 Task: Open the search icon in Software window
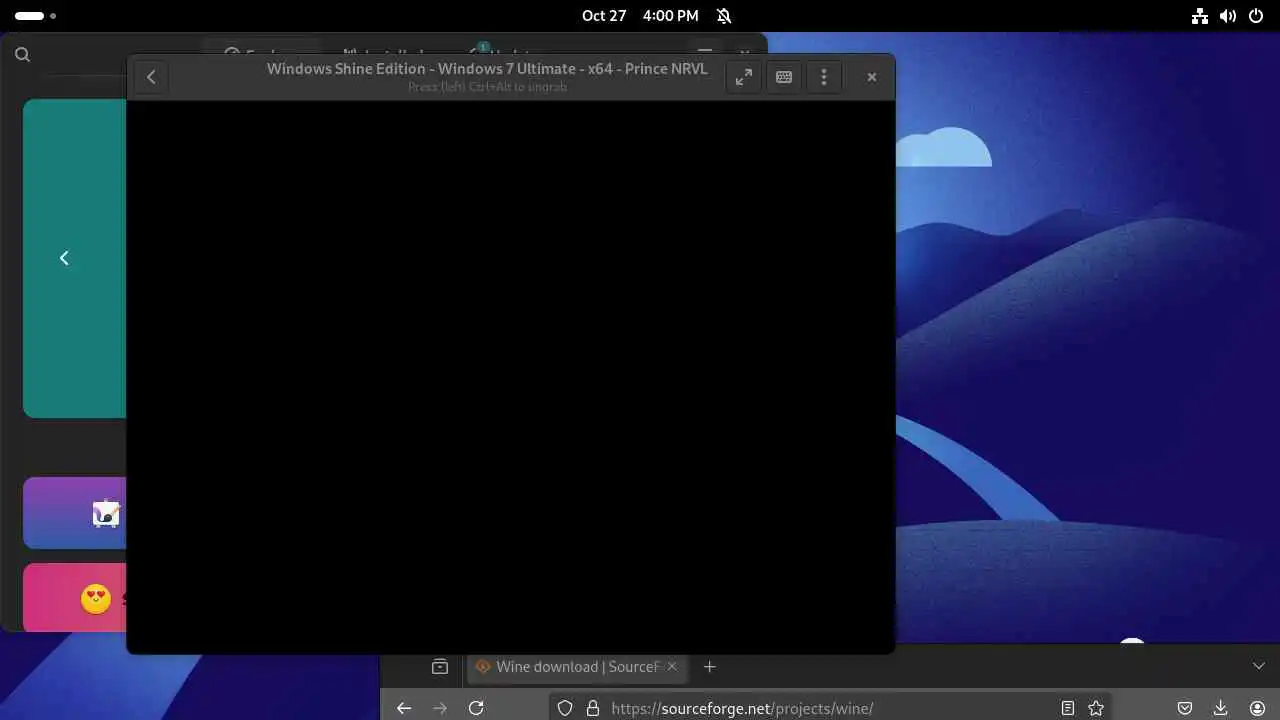tap(23, 55)
